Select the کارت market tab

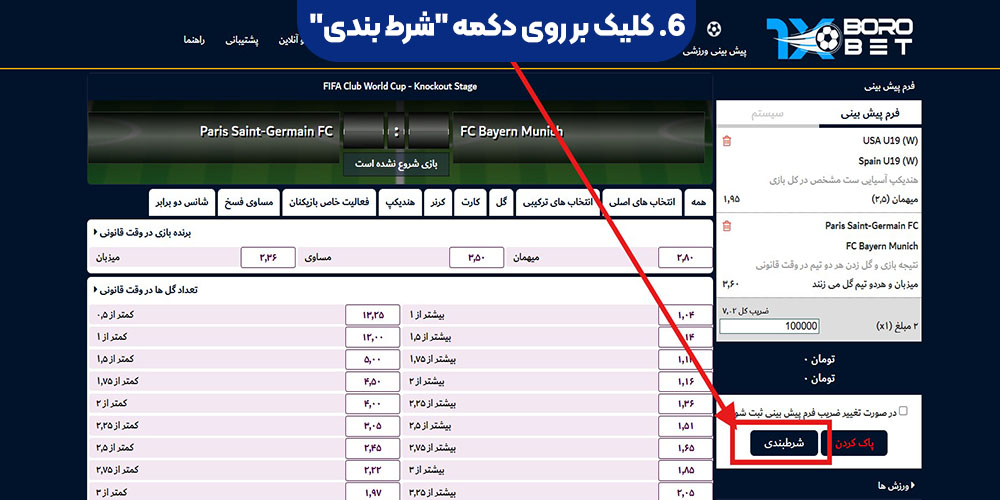click(x=471, y=202)
